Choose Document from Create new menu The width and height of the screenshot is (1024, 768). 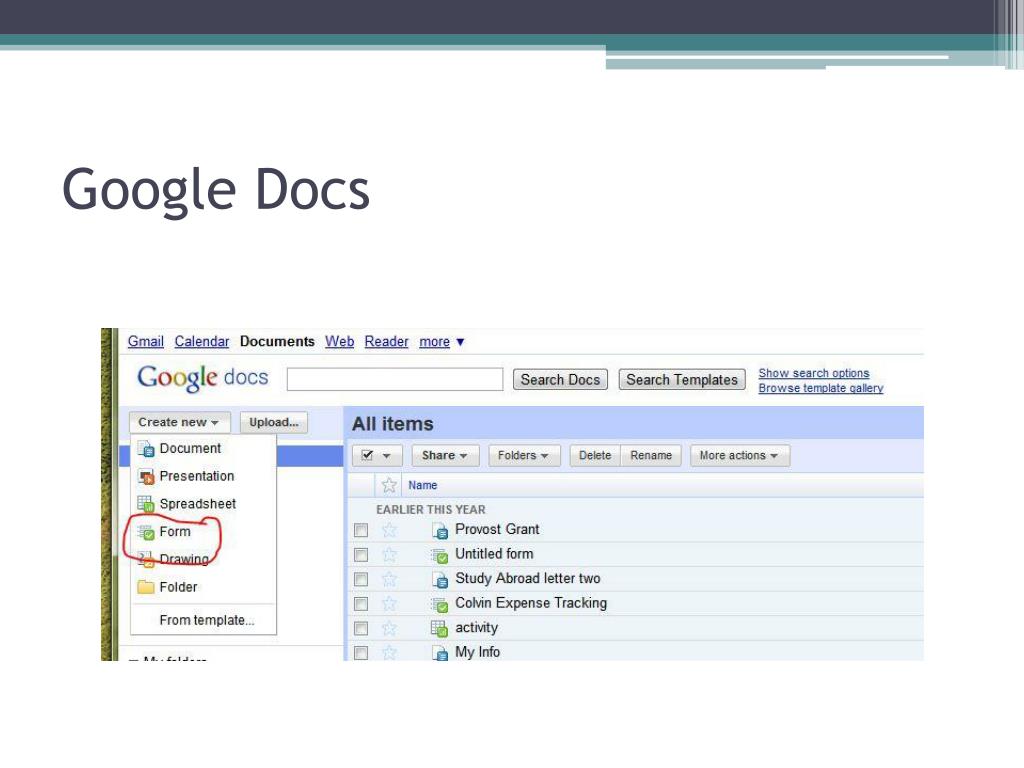(x=190, y=449)
